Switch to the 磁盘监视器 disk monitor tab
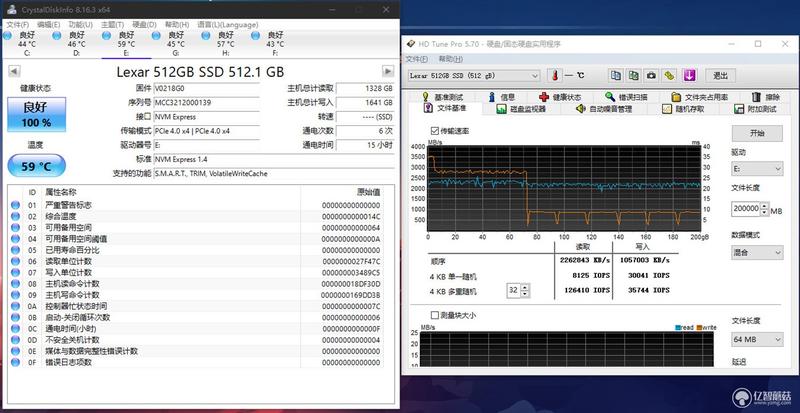This screenshot has height=413, width=800. (521, 109)
